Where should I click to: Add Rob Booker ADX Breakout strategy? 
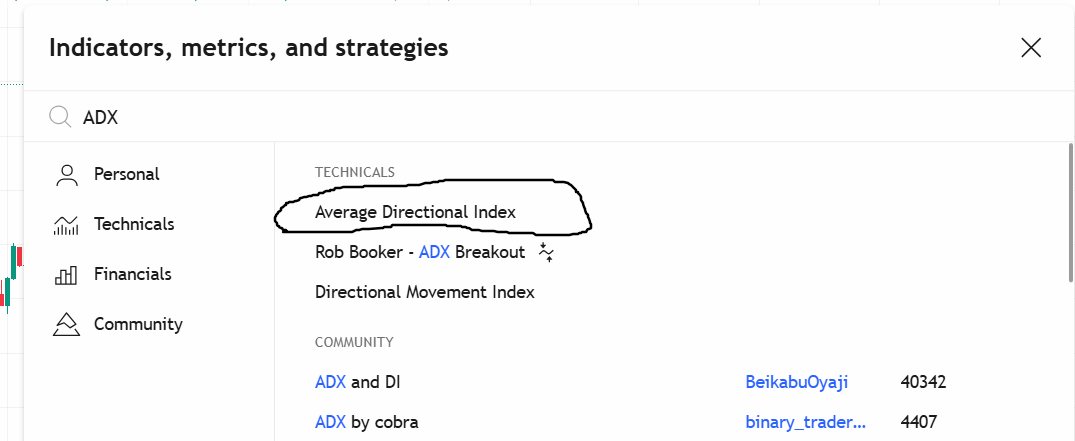(420, 252)
